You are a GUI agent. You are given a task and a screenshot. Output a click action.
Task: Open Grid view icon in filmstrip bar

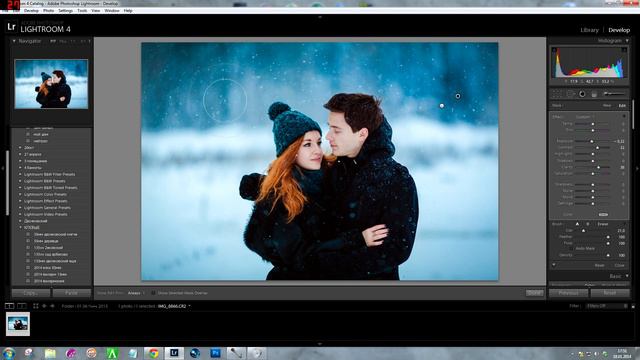point(36,306)
